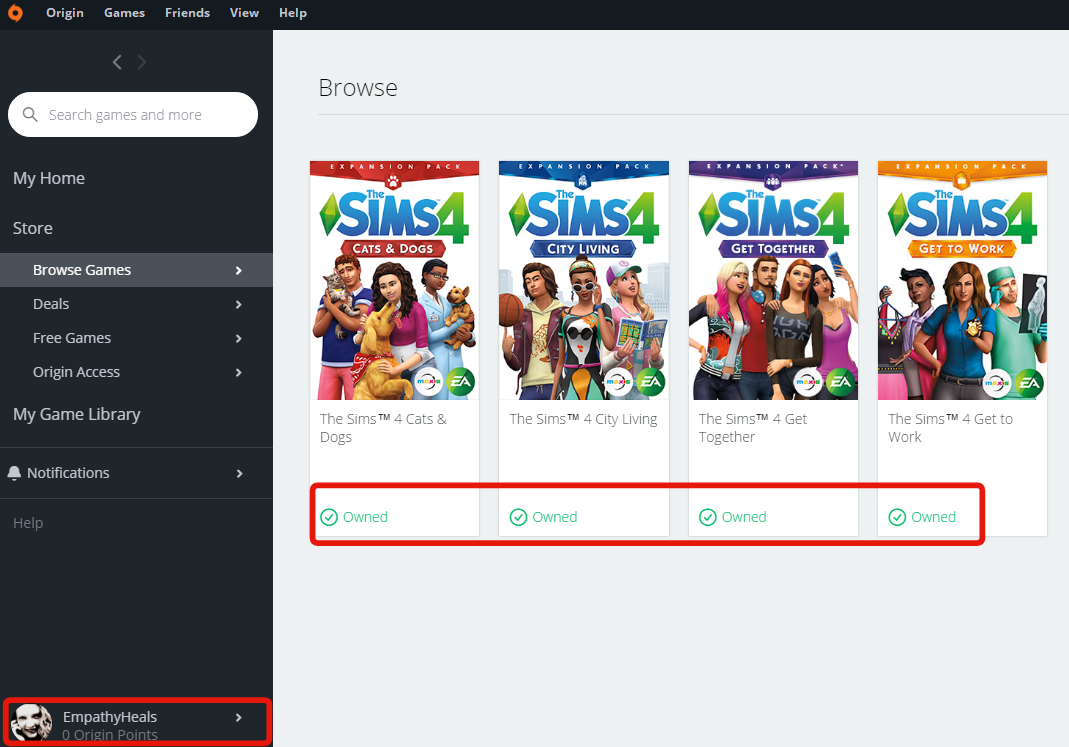Go to My Home

(x=49, y=179)
